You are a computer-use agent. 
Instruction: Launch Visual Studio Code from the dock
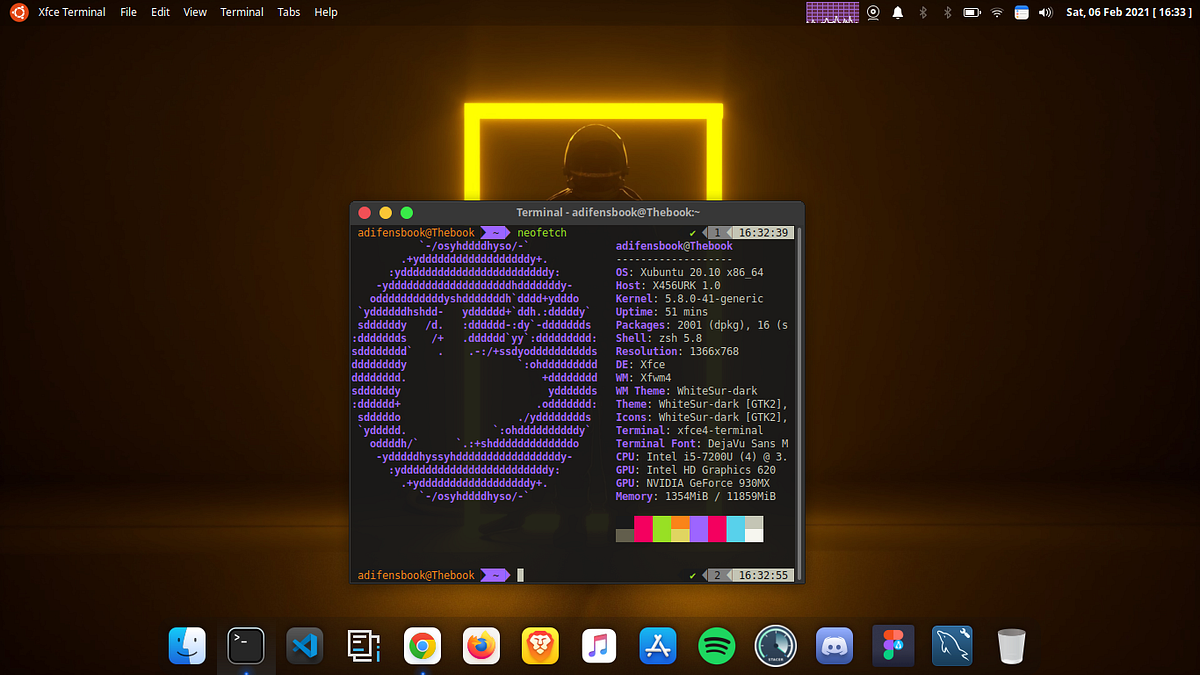[x=305, y=646]
